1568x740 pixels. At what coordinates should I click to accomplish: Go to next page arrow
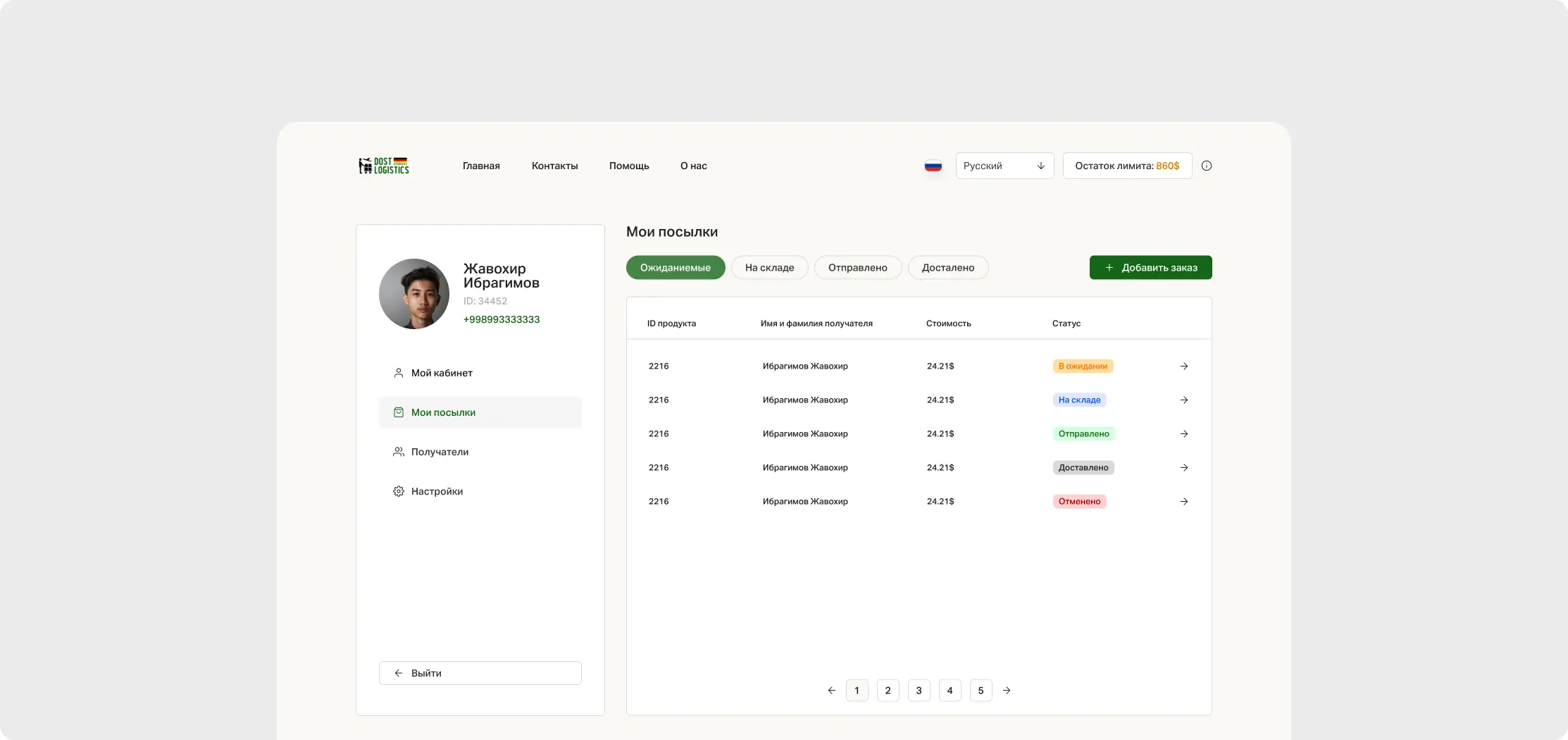1007,691
